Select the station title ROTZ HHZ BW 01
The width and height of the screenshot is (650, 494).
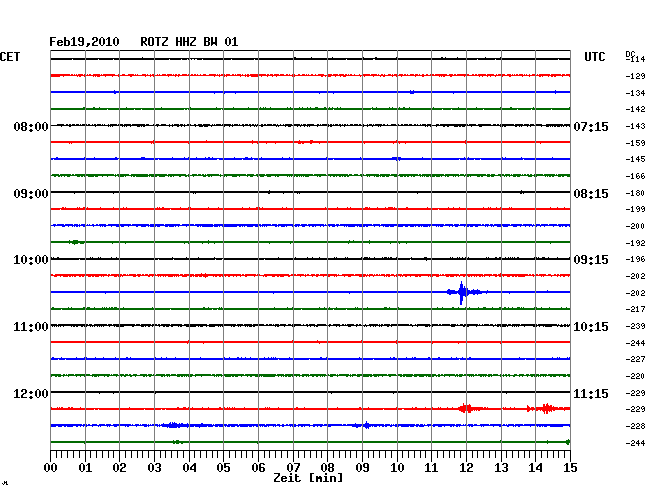coord(189,42)
